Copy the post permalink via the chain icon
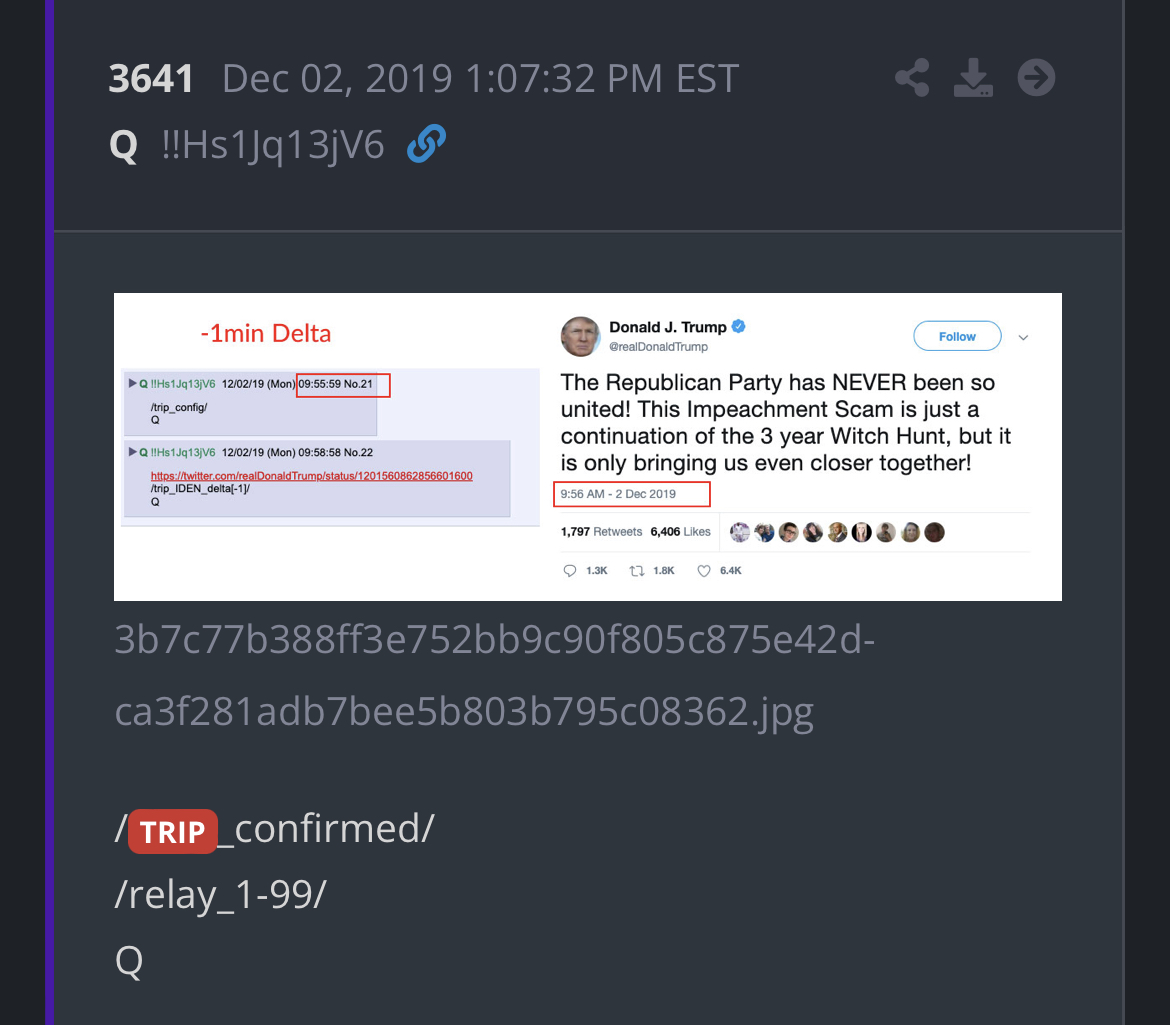Screen dimensions: 1170x1025 pos(426,143)
